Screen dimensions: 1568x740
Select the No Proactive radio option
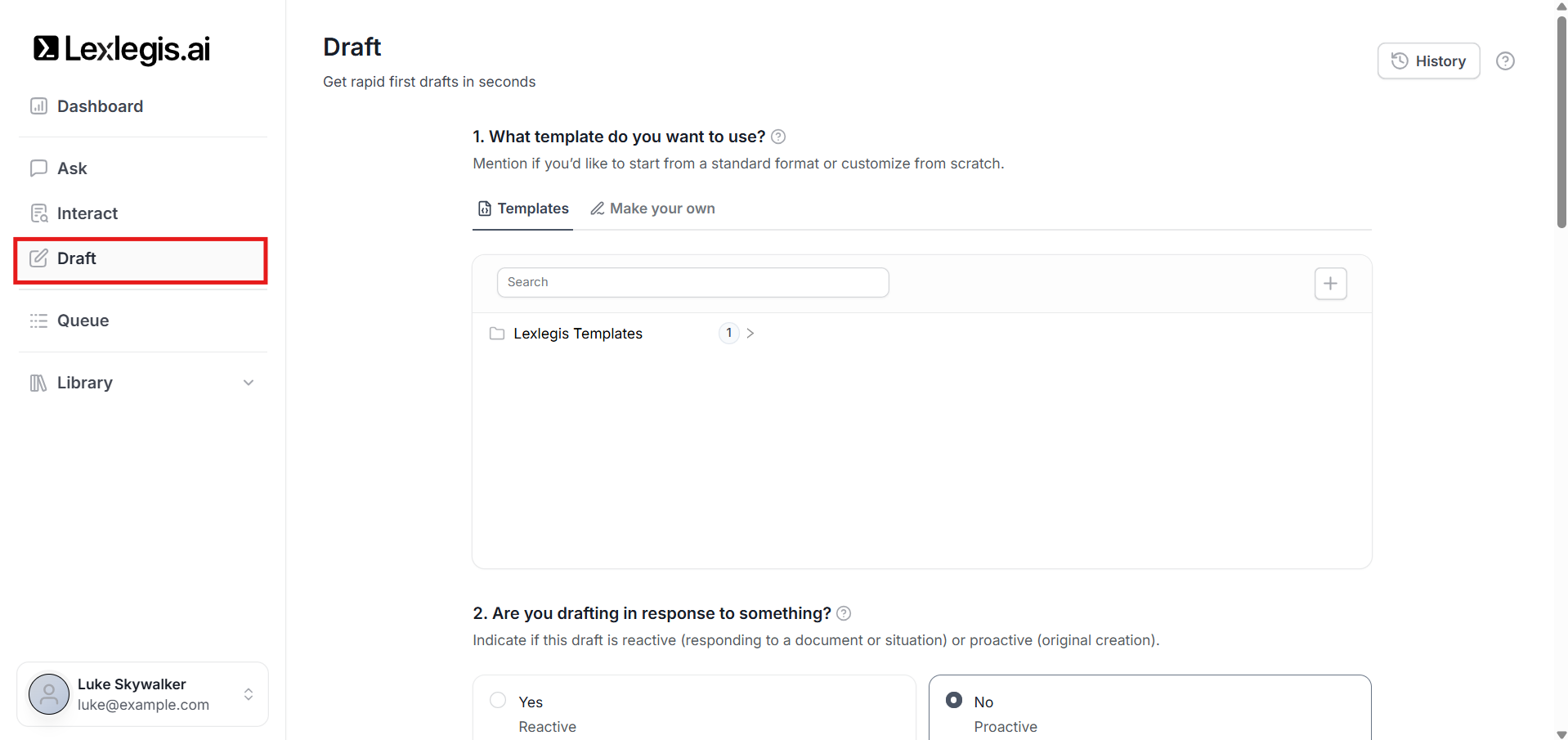[x=953, y=701]
